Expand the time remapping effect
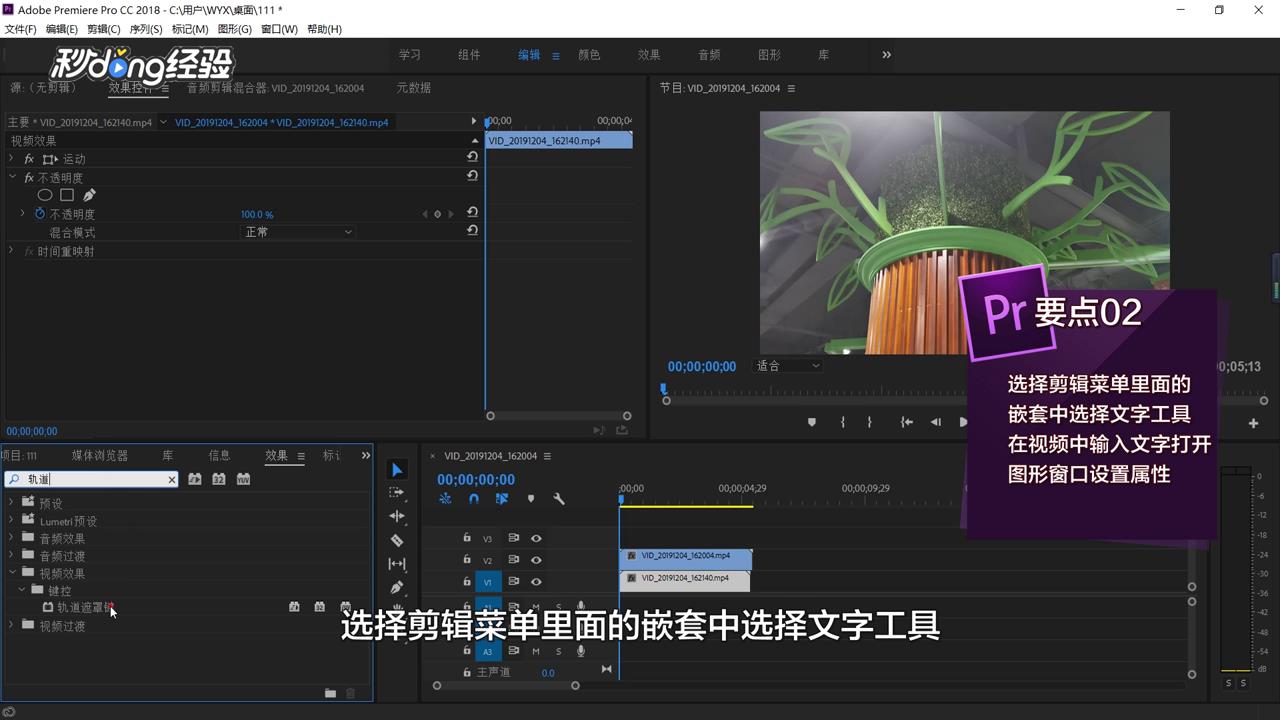This screenshot has height=720, width=1280. tap(12, 251)
